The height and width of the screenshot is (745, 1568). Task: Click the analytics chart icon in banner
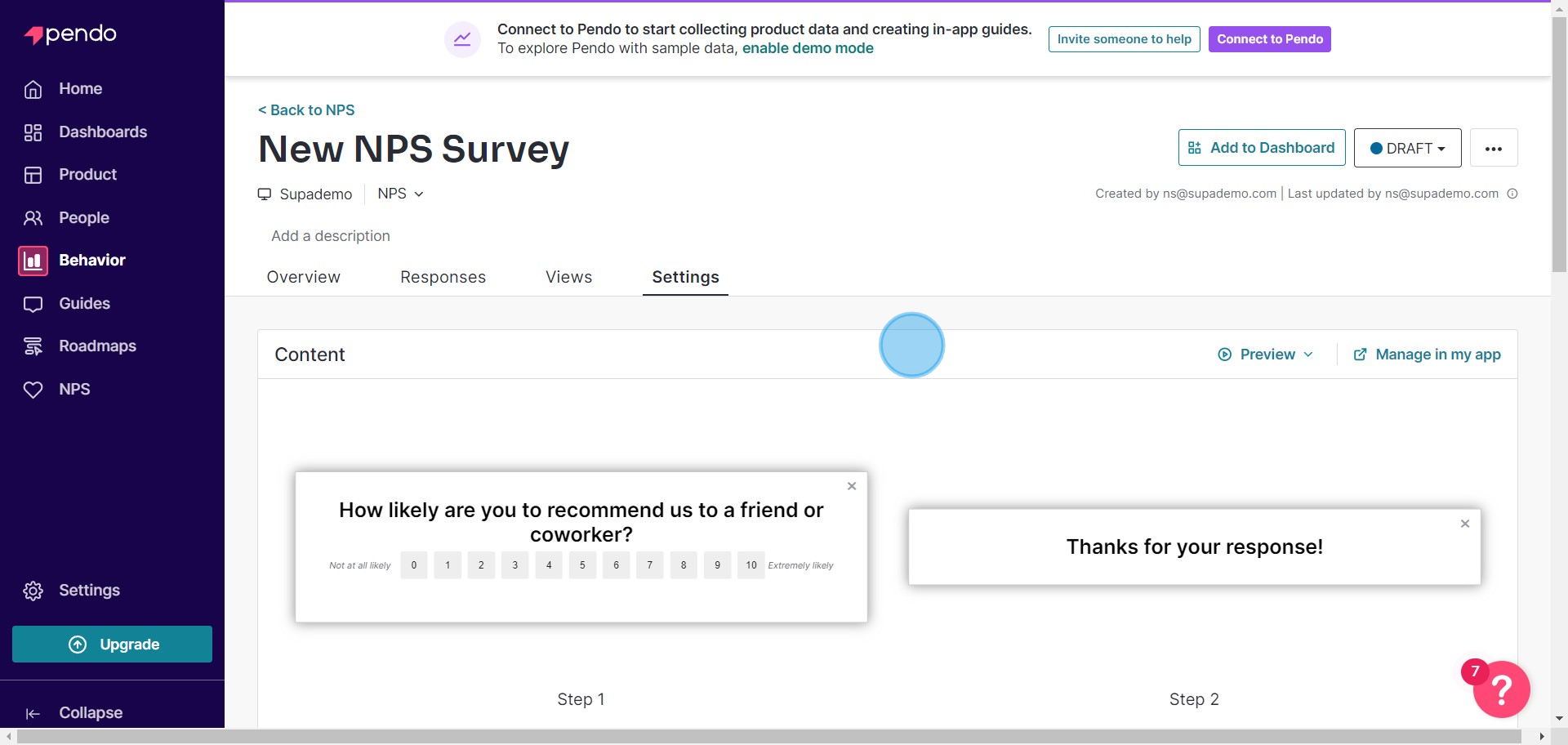click(462, 39)
